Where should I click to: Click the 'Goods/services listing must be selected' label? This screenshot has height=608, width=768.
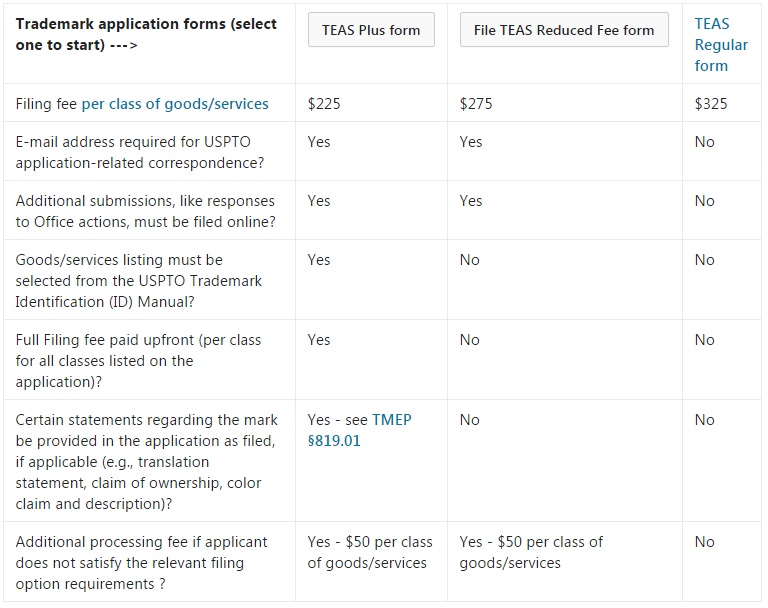tap(139, 280)
